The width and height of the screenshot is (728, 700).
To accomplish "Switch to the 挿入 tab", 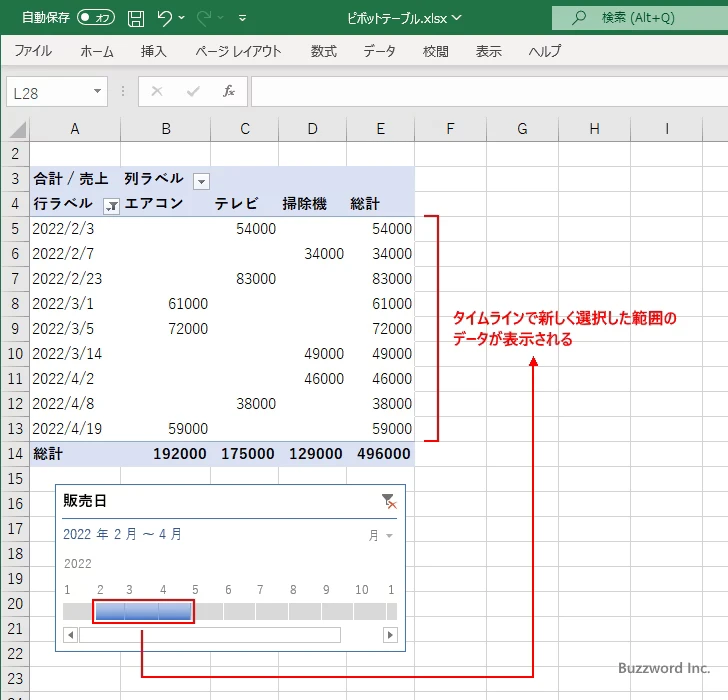I will coord(154,51).
